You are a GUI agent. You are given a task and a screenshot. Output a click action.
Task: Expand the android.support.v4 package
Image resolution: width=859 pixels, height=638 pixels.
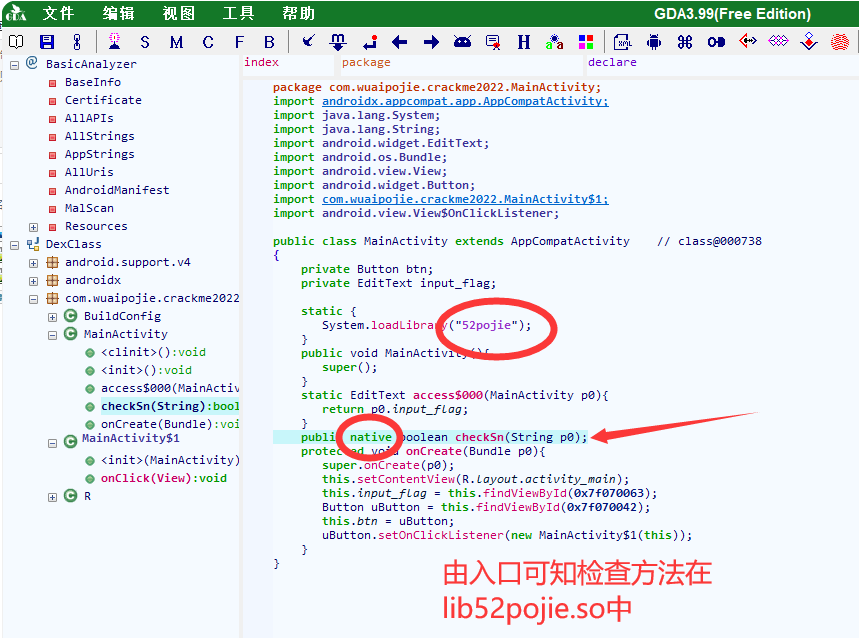pos(33,263)
